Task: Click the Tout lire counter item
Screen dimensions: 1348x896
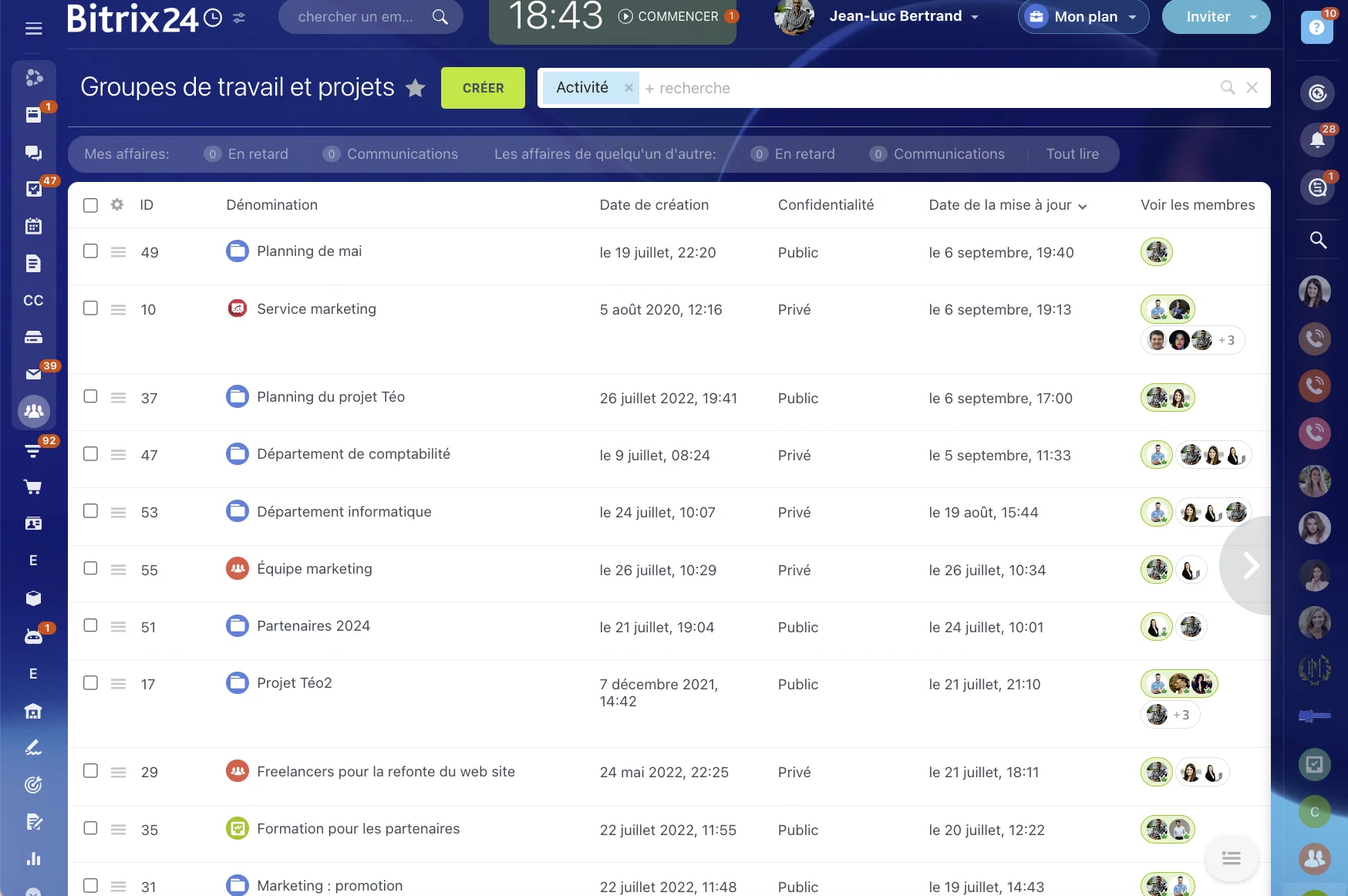Action: 1072,154
